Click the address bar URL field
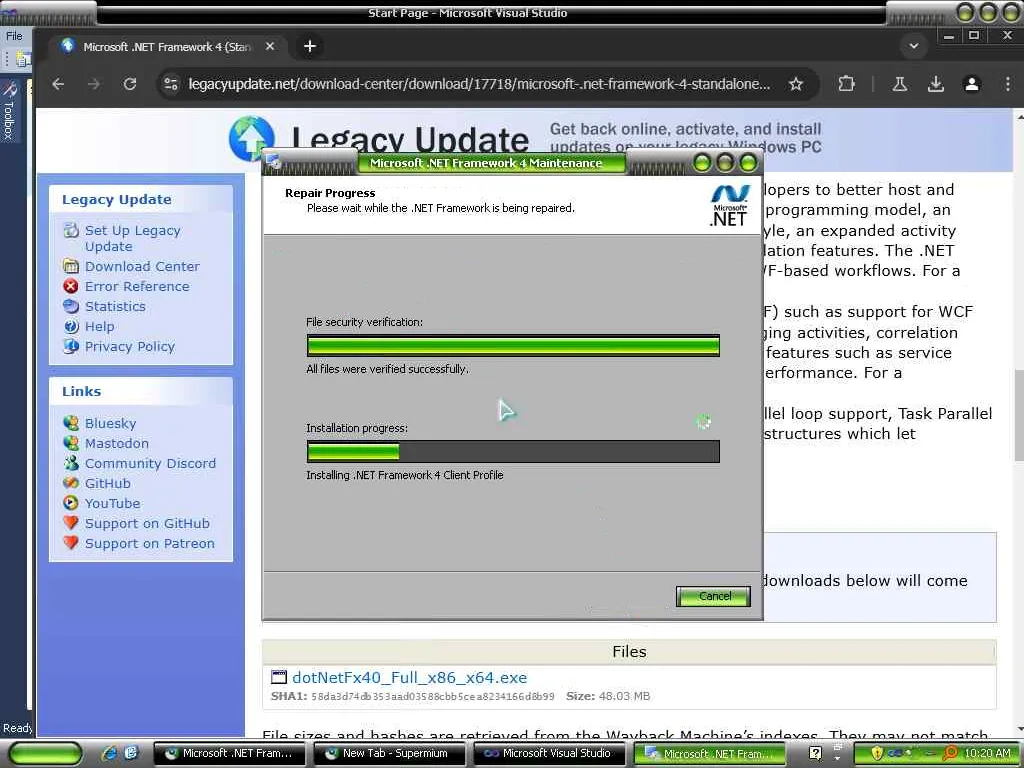Image resolution: width=1024 pixels, height=768 pixels. (479, 84)
